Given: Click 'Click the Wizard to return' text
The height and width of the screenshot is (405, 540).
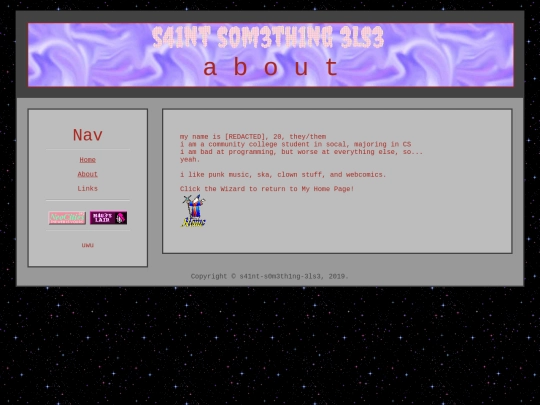Looking at the screenshot, I should pyautogui.click(x=267, y=189).
